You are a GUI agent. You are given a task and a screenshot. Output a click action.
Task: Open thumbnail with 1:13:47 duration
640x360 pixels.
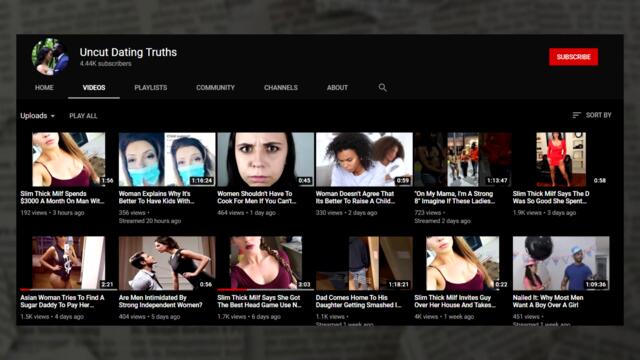[x=463, y=159]
